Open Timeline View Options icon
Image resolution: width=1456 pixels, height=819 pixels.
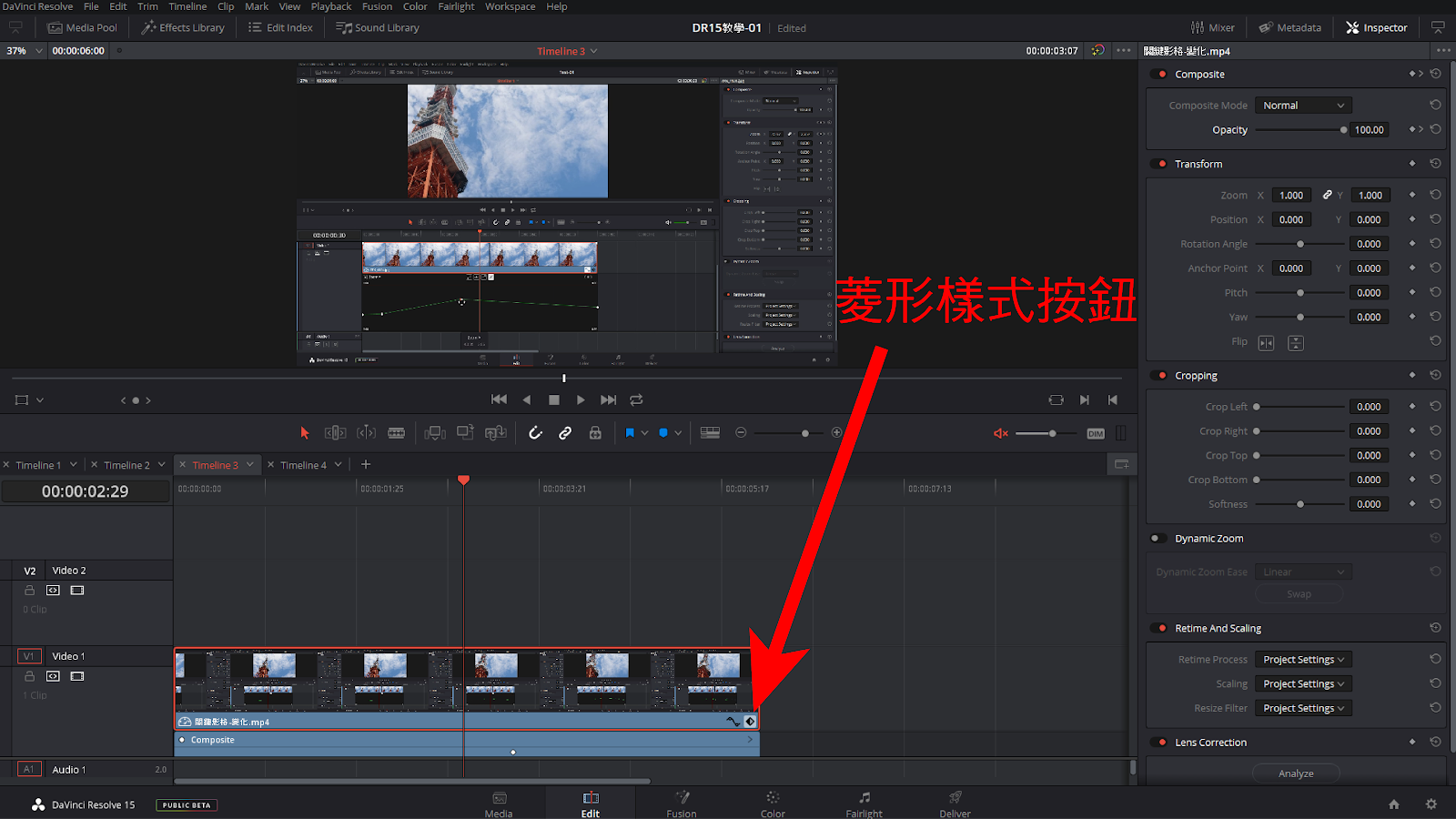[x=710, y=433]
